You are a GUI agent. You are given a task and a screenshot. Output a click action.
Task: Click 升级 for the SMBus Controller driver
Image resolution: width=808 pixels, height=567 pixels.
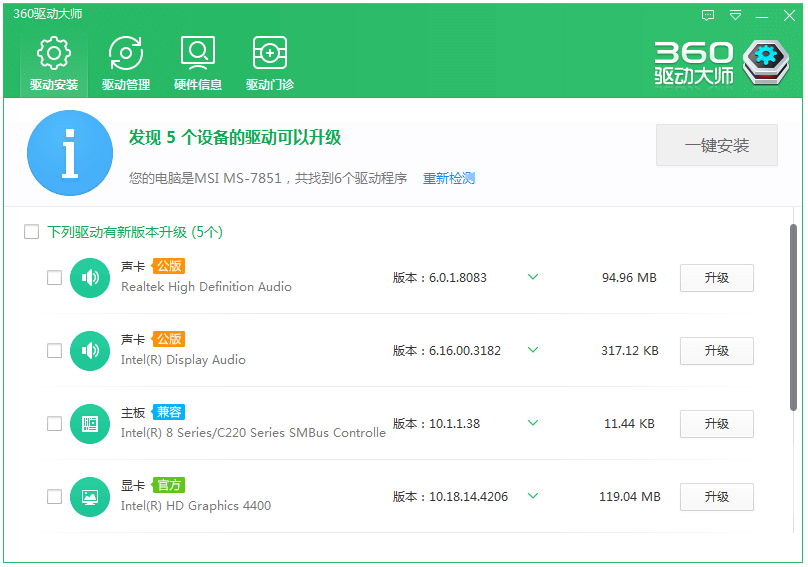coord(716,424)
